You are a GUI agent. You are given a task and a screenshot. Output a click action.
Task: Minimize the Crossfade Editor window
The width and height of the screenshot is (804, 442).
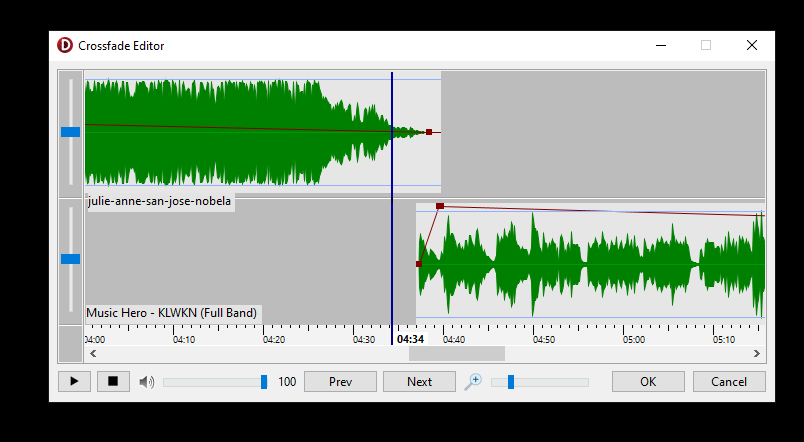tap(661, 45)
